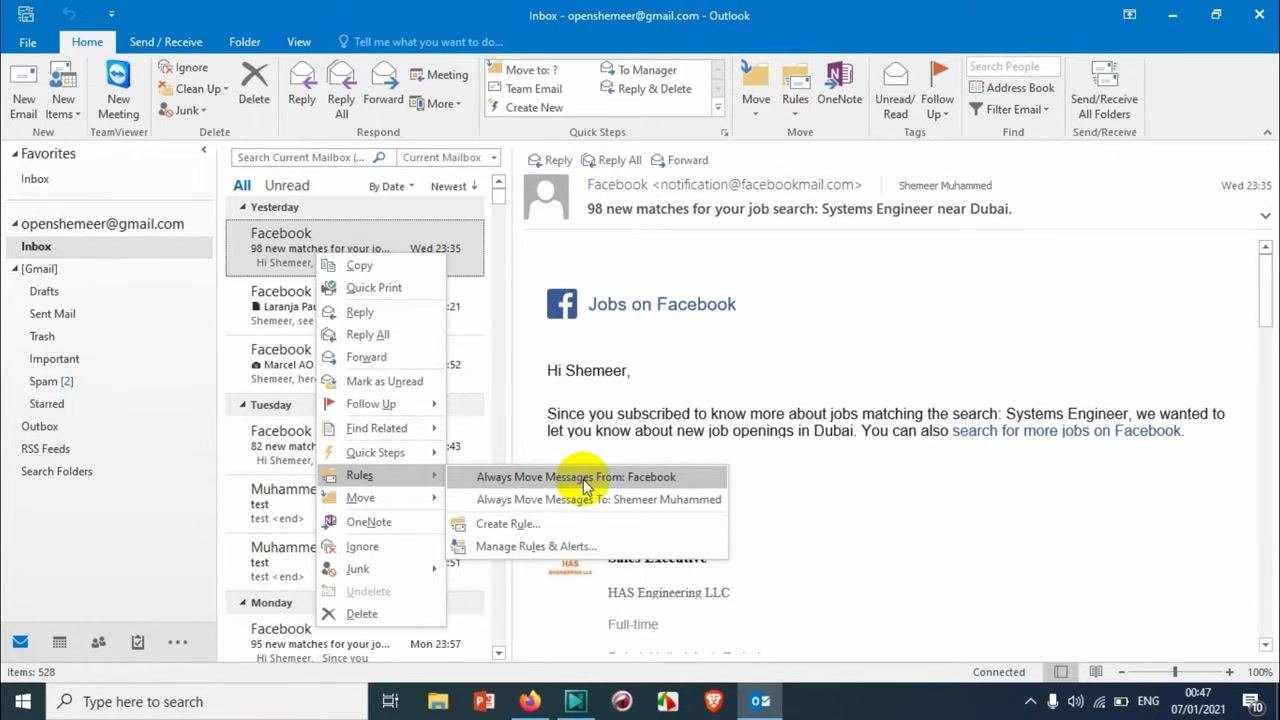Click the Save/Send quick access icon
1280x720 pixels.
click(x=25, y=14)
